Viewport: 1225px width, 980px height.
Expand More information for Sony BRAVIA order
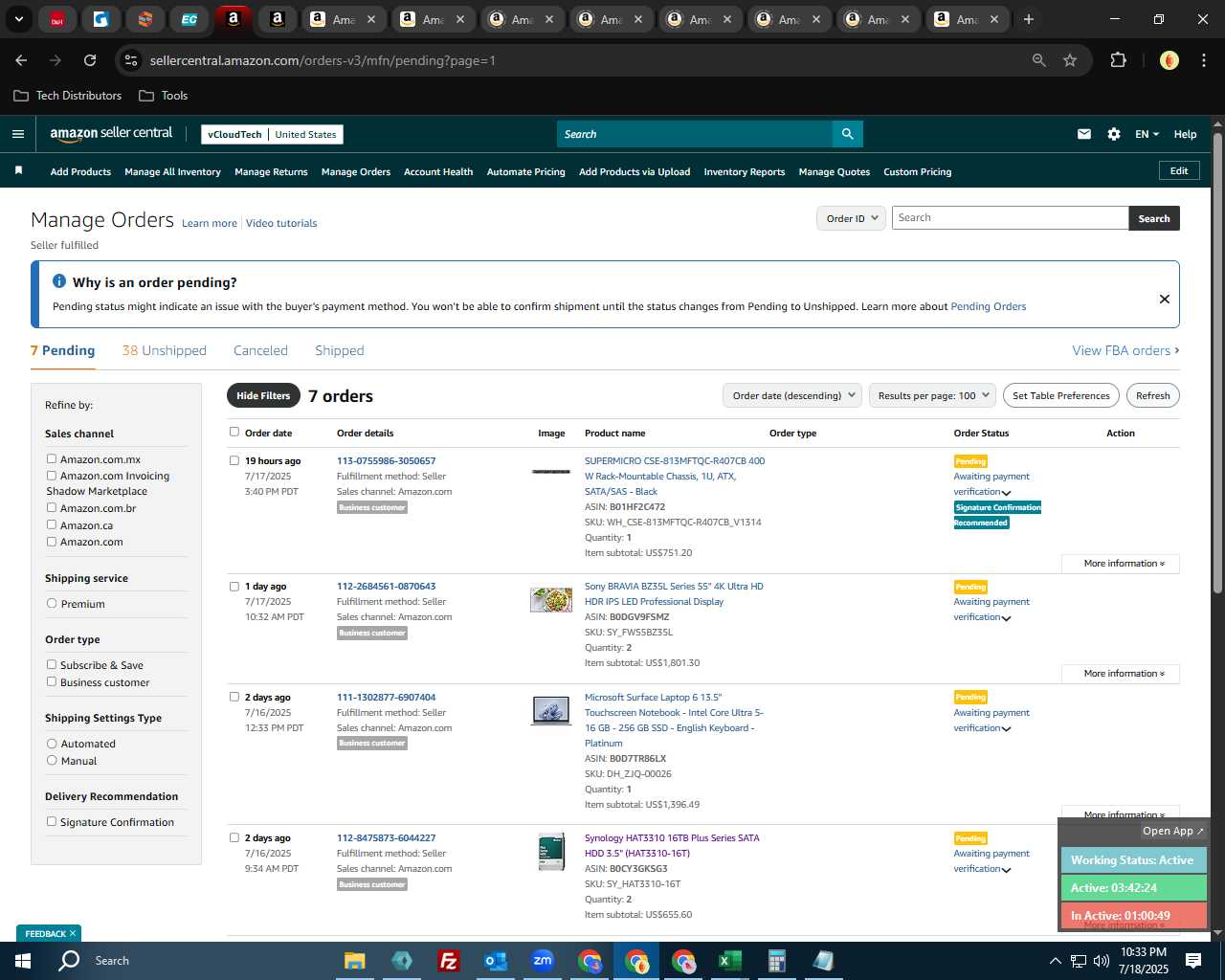1121,674
